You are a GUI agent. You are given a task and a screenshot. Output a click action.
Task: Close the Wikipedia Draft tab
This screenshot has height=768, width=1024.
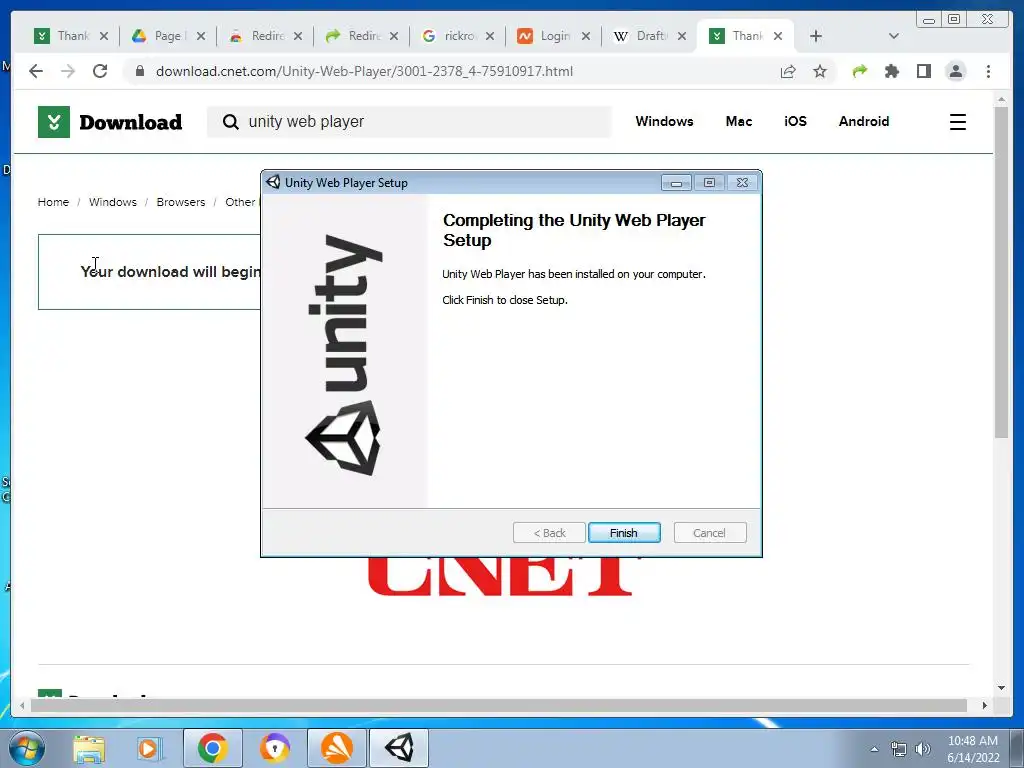coord(682,36)
